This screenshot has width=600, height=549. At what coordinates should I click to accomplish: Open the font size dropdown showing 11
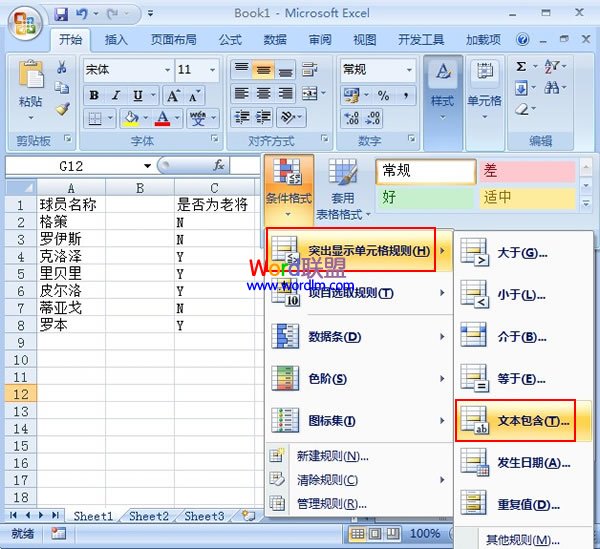click(x=212, y=70)
